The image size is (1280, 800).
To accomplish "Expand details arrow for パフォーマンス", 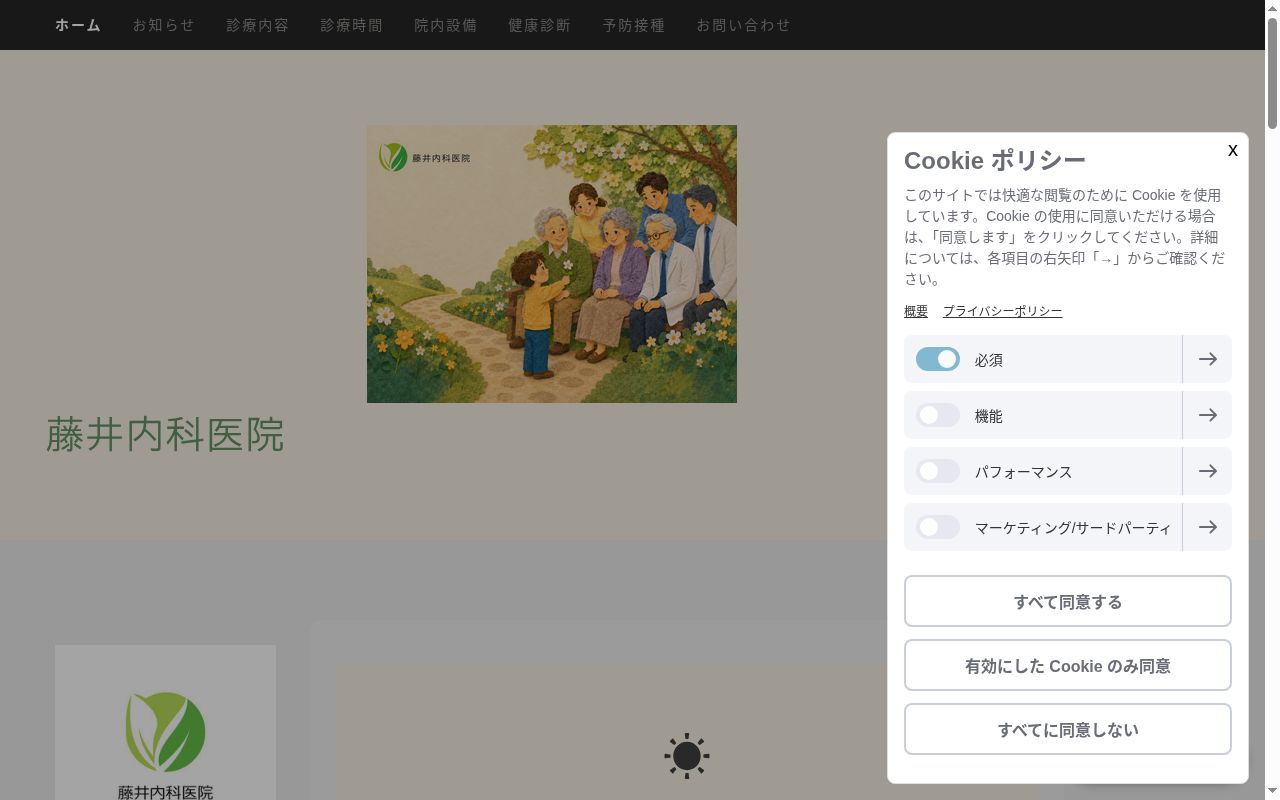I will click(1207, 471).
